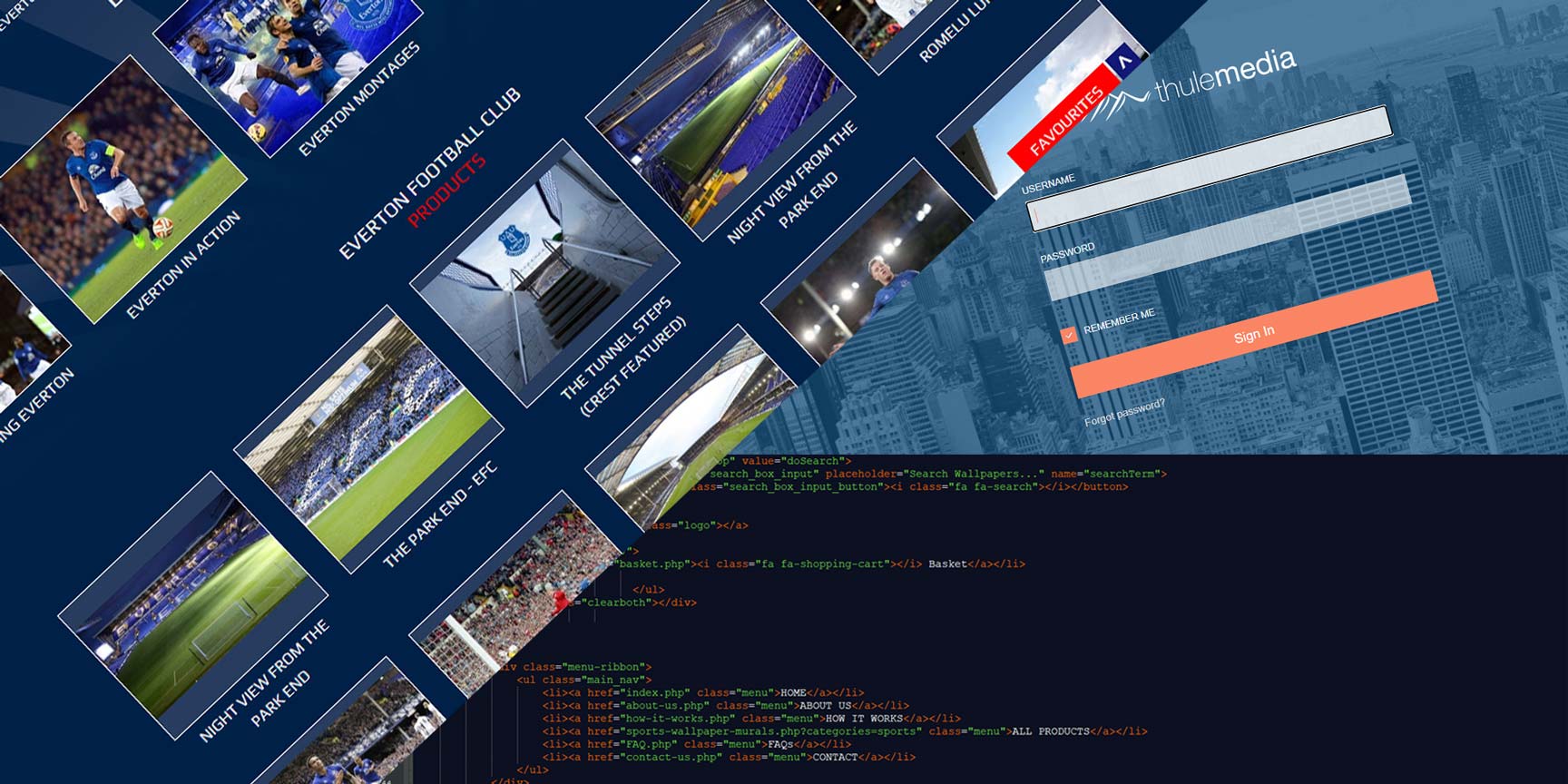
Task: Click the contact-us.php CONTACT code line
Action: point(729,757)
